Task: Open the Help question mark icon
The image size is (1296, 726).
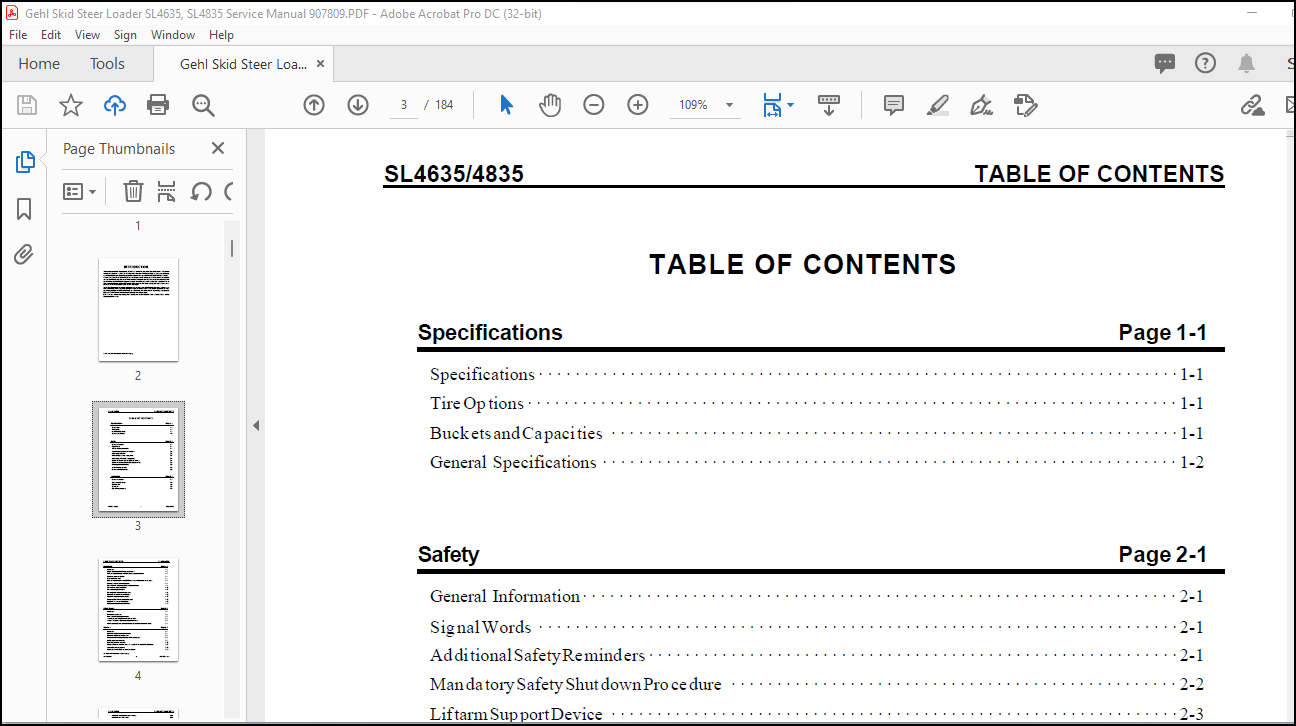Action: pyautogui.click(x=1206, y=63)
